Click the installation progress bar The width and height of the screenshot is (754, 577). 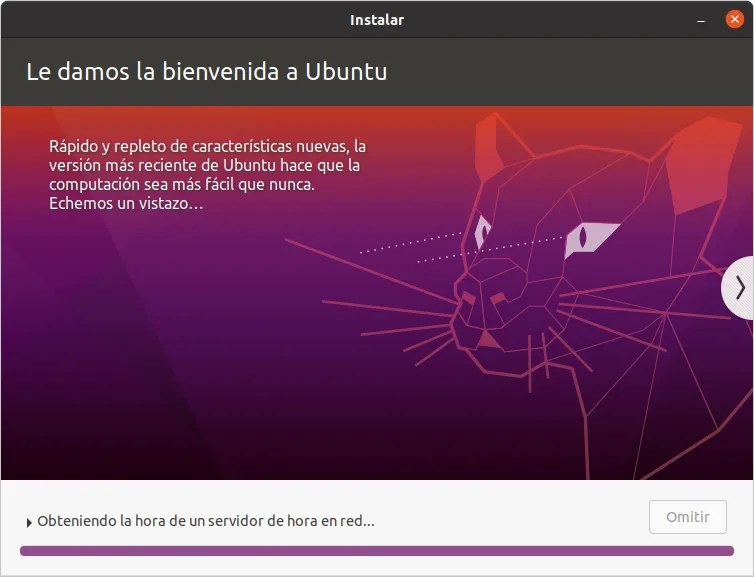click(x=377, y=551)
